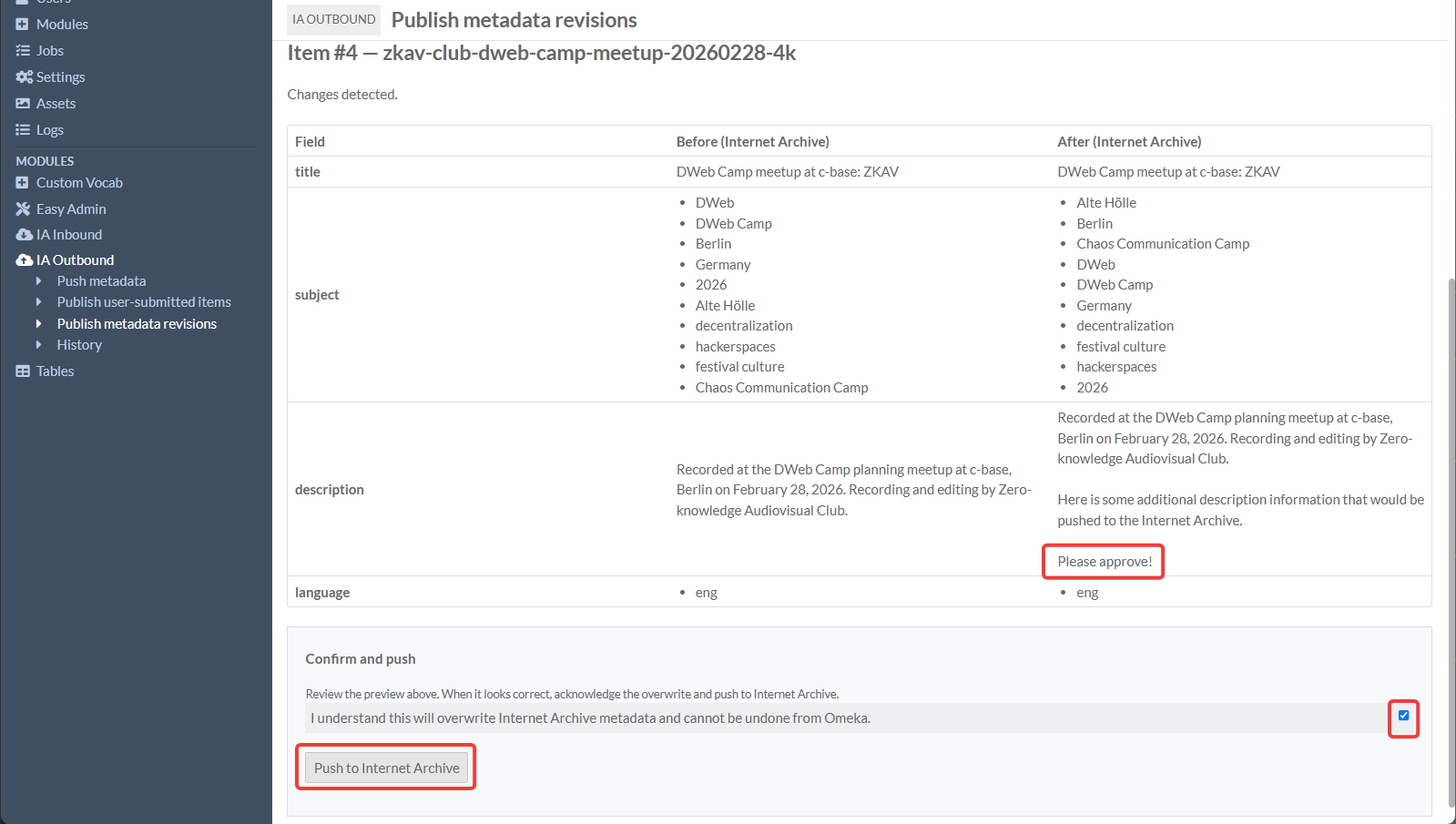This screenshot has height=824, width=1456.
Task: Open Push metadata page
Action: [x=101, y=281]
